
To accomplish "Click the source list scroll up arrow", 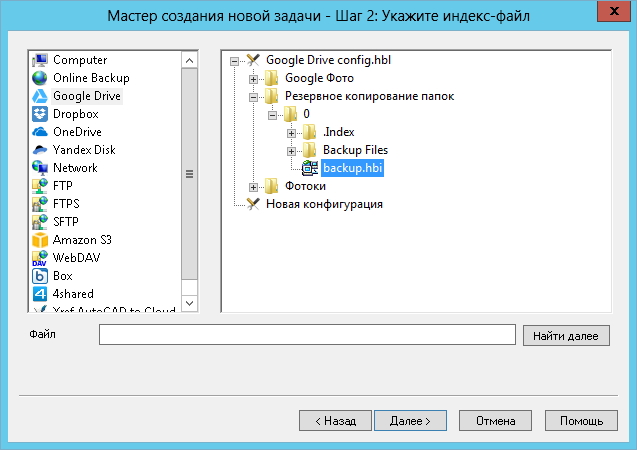I will (x=189, y=61).
